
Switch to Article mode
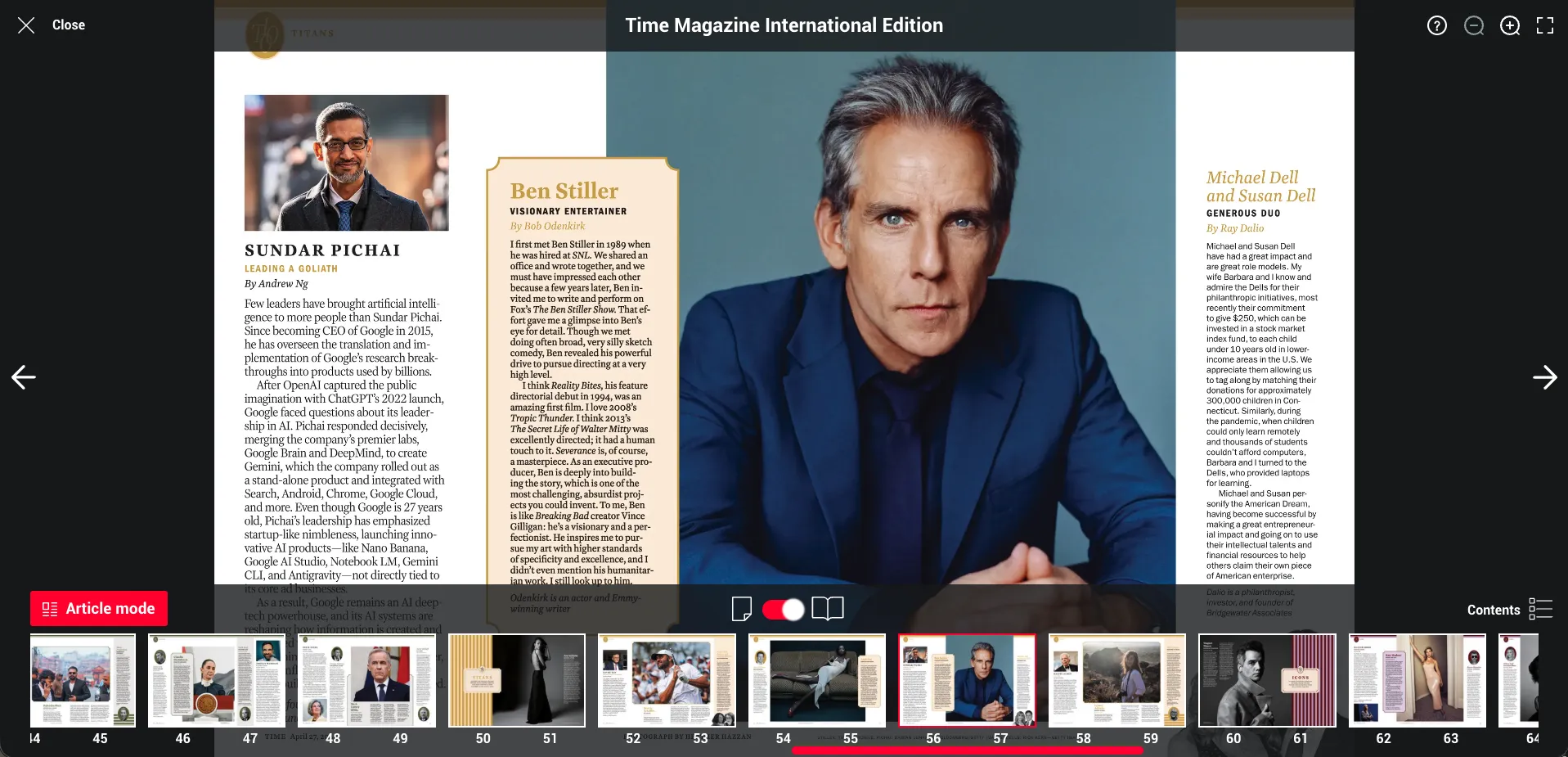(x=99, y=609)
